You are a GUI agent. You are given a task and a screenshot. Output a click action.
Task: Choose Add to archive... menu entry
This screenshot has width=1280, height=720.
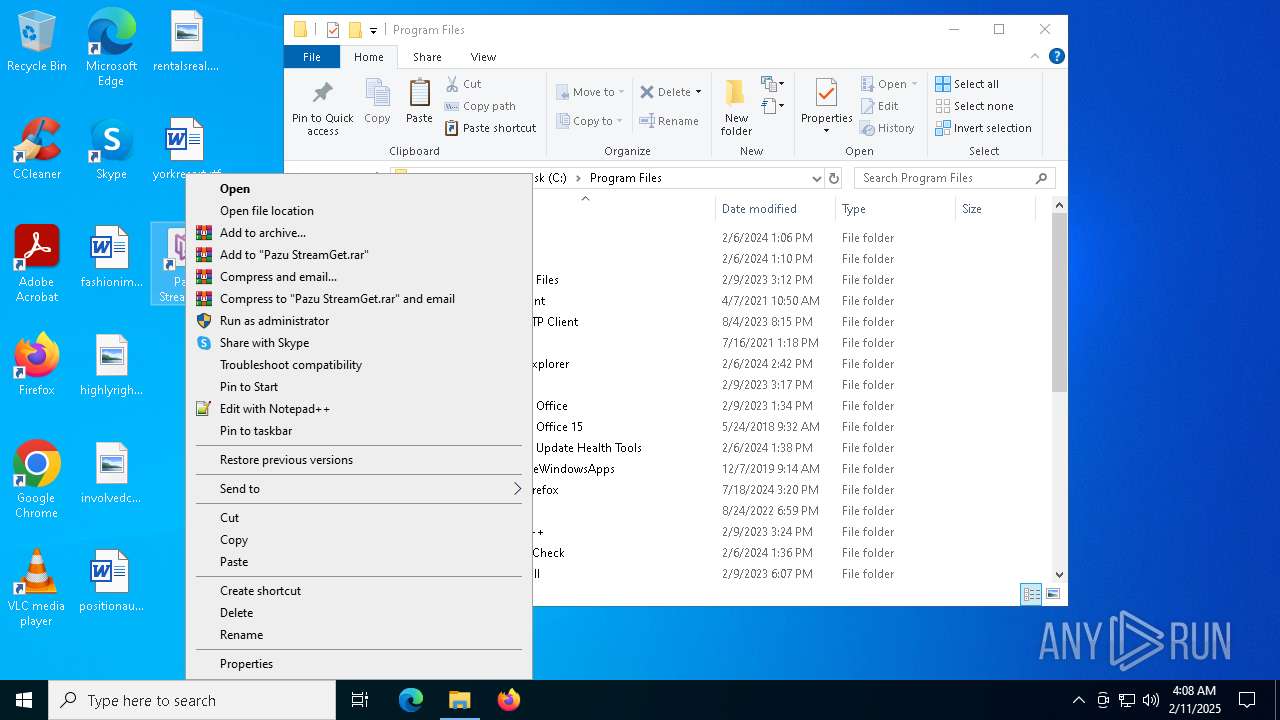359,233
